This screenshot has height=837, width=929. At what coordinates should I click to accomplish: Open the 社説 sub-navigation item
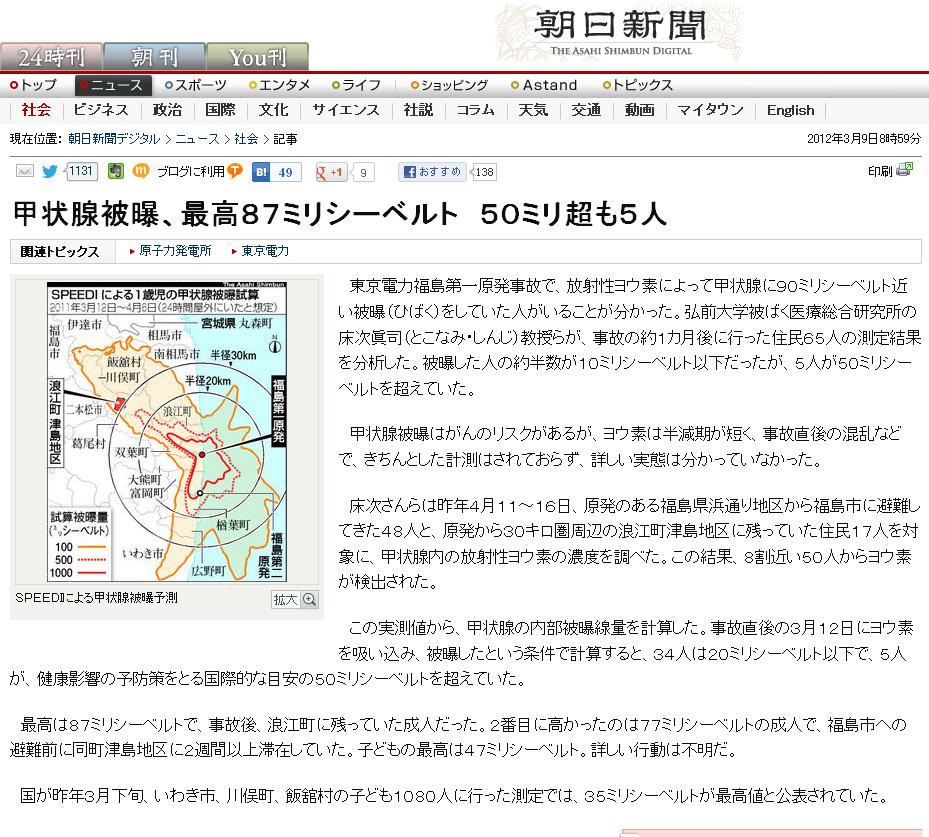point(418,110)
